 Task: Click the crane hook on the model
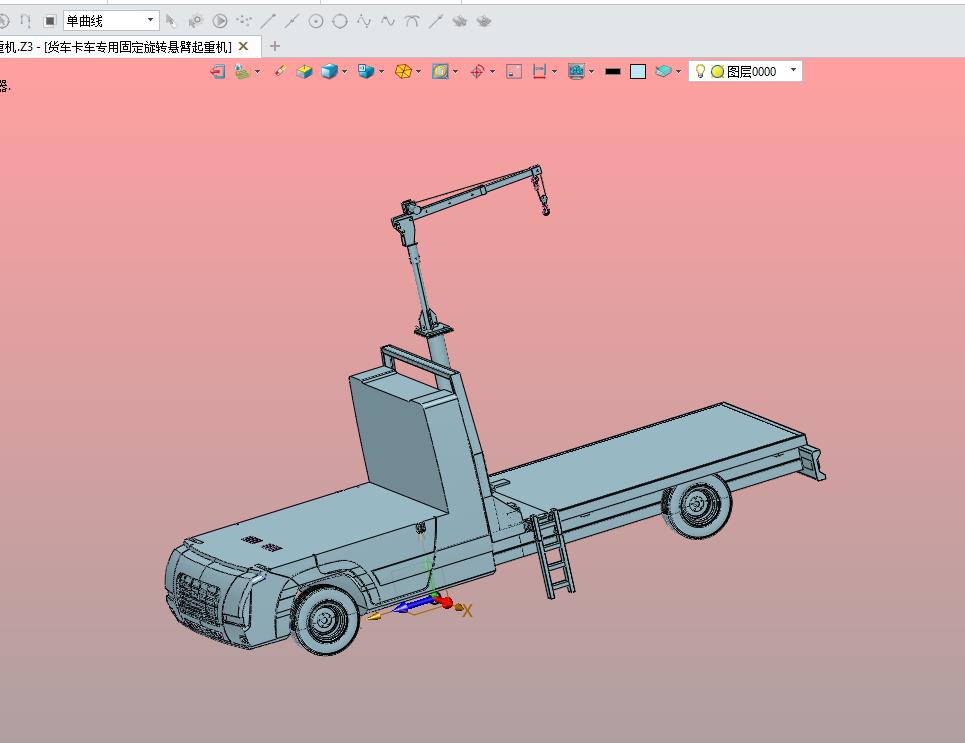(x=545, y=209)
